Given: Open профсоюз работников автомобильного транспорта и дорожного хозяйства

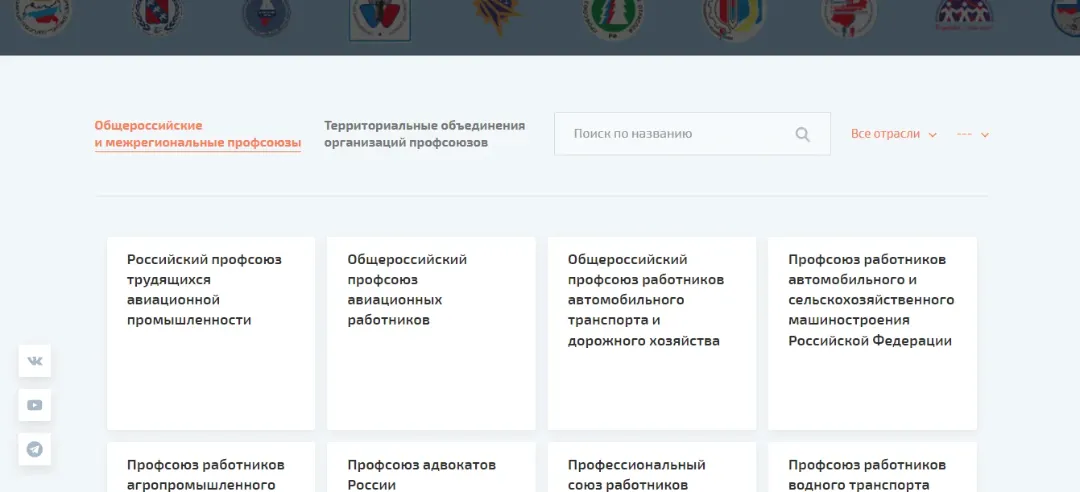Looking at the screenshot, I should point(652,334).
